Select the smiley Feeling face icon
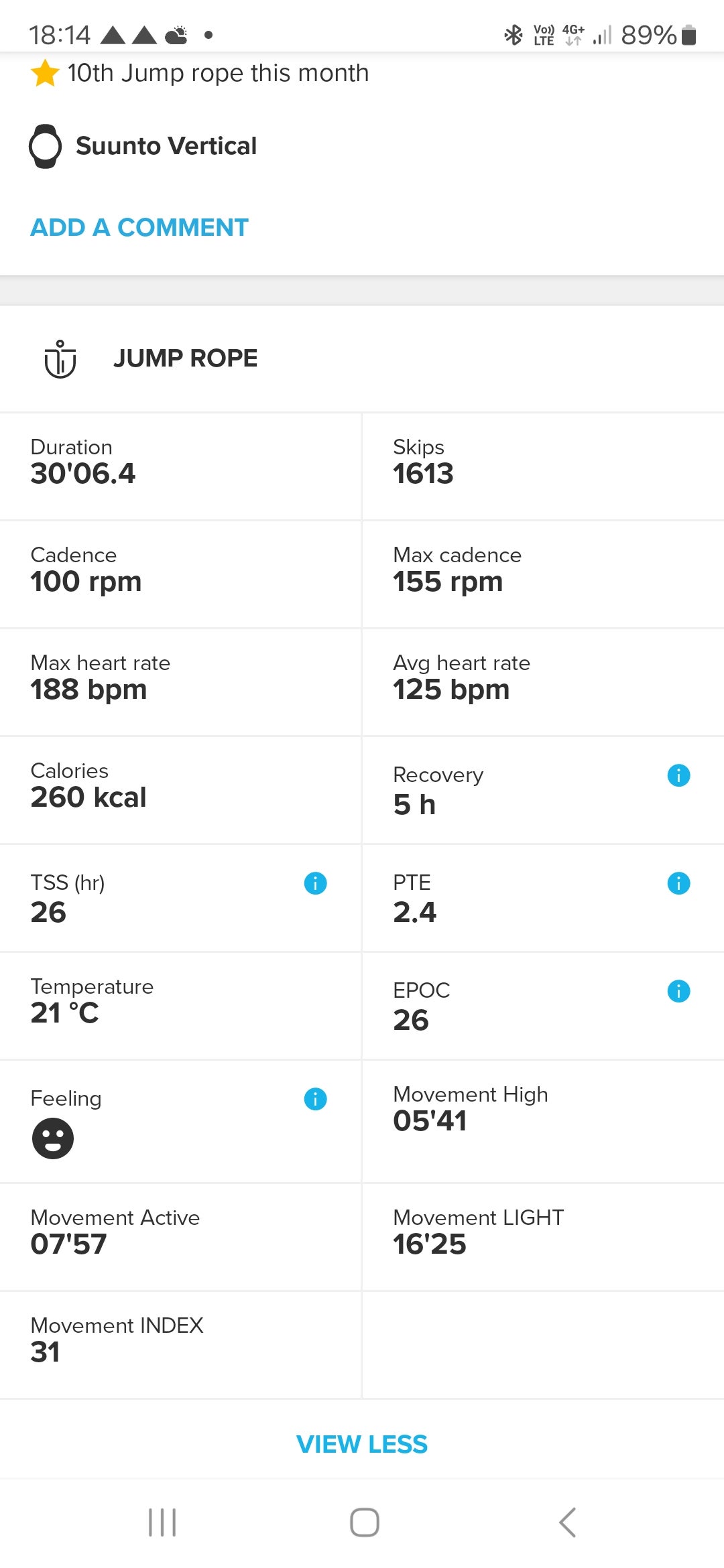 coord(53,1138)
